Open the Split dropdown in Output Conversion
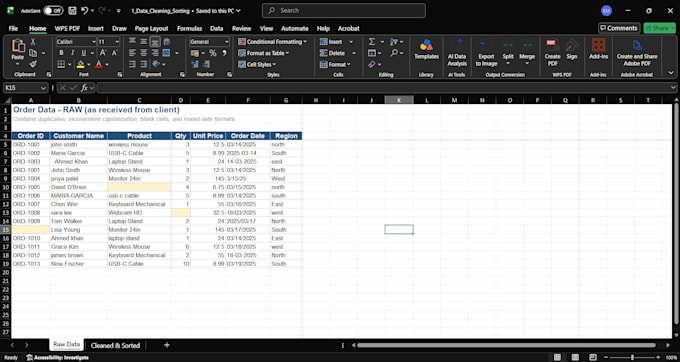The width and height of the screenshot is (680, 362). 508,64
